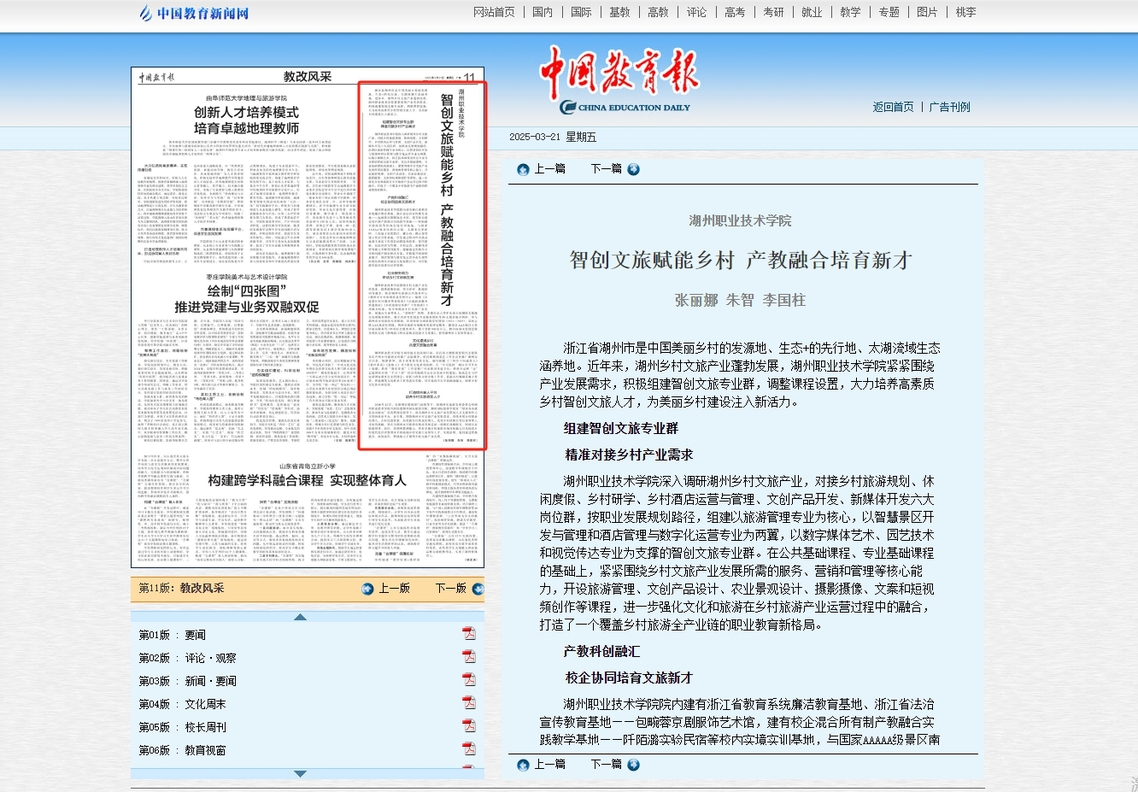Click the 下一篇 arrow icon below the article

pyautogui.click(x=634, y=764)
